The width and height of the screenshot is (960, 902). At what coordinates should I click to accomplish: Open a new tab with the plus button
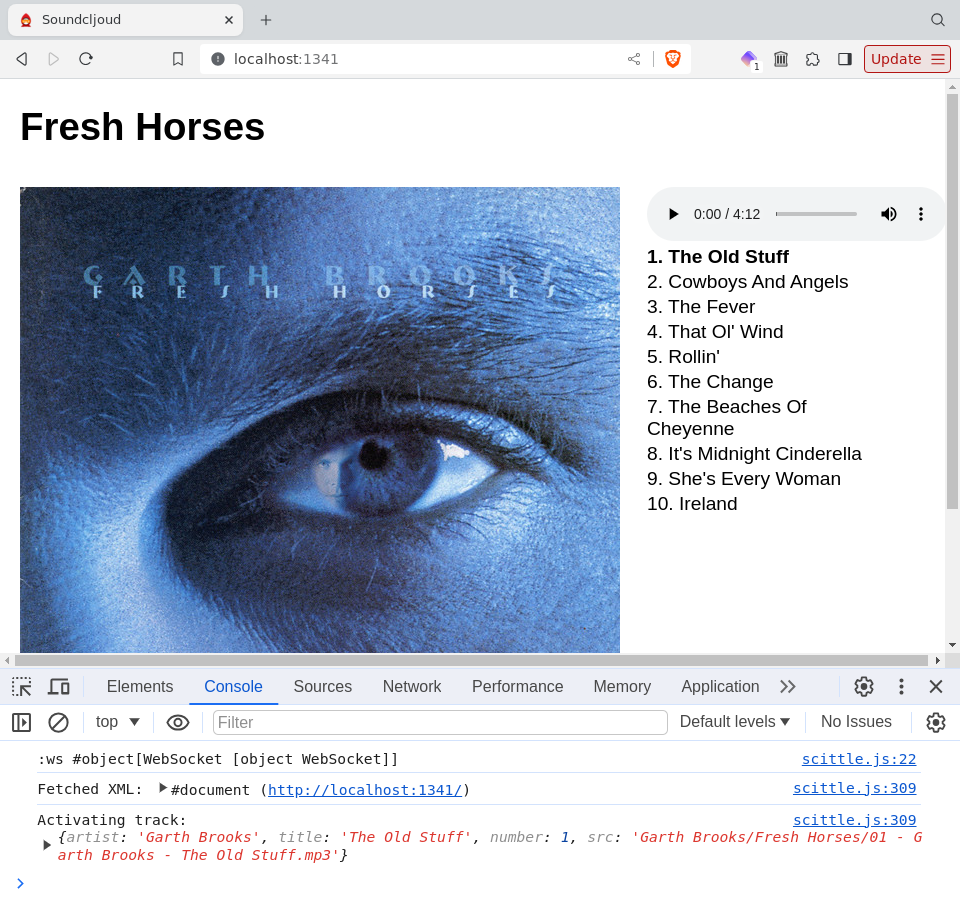266,20
